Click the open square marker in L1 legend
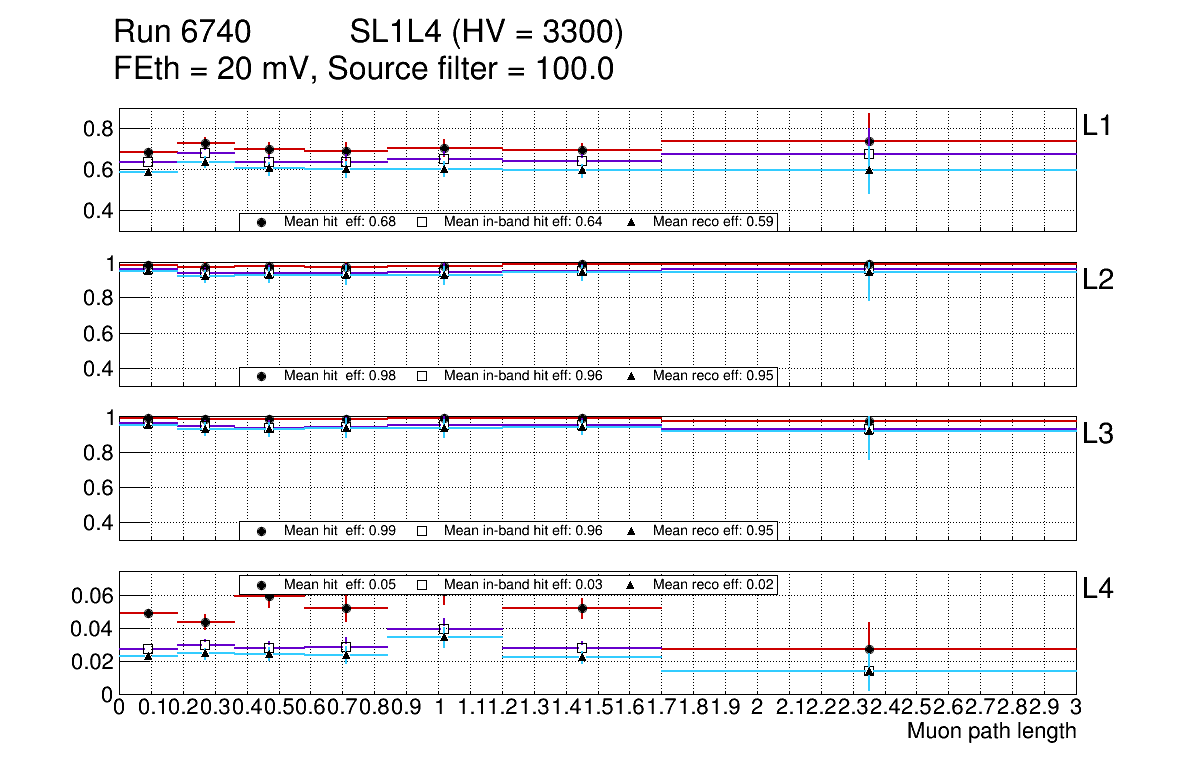Screen dimensions: 1196x772 [421, 222]
